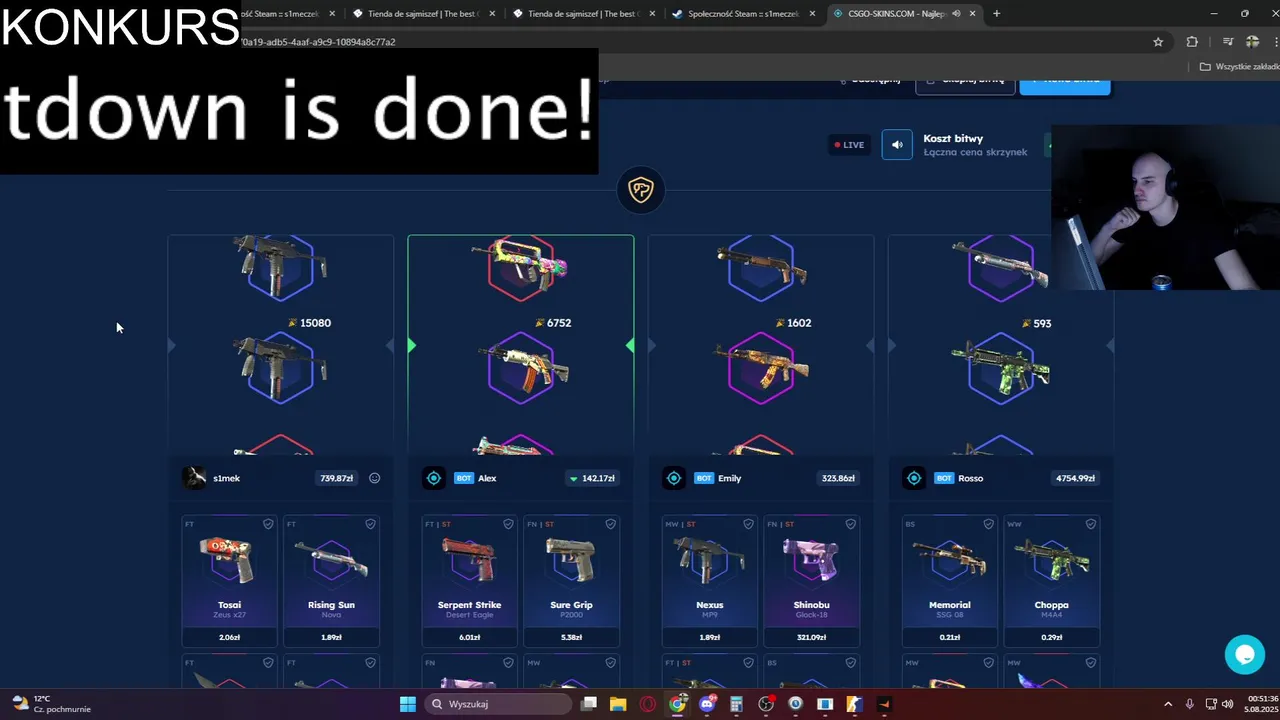Open the Serpent Strike Desert Eagle card
This screenshot has width=1280, height=720.
click(469, 581)
